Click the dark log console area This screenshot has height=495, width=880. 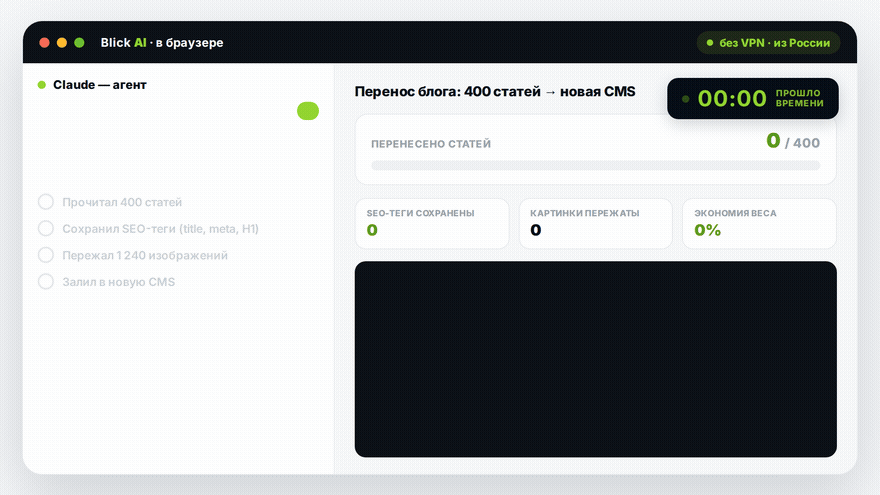[x=595, y=359]
